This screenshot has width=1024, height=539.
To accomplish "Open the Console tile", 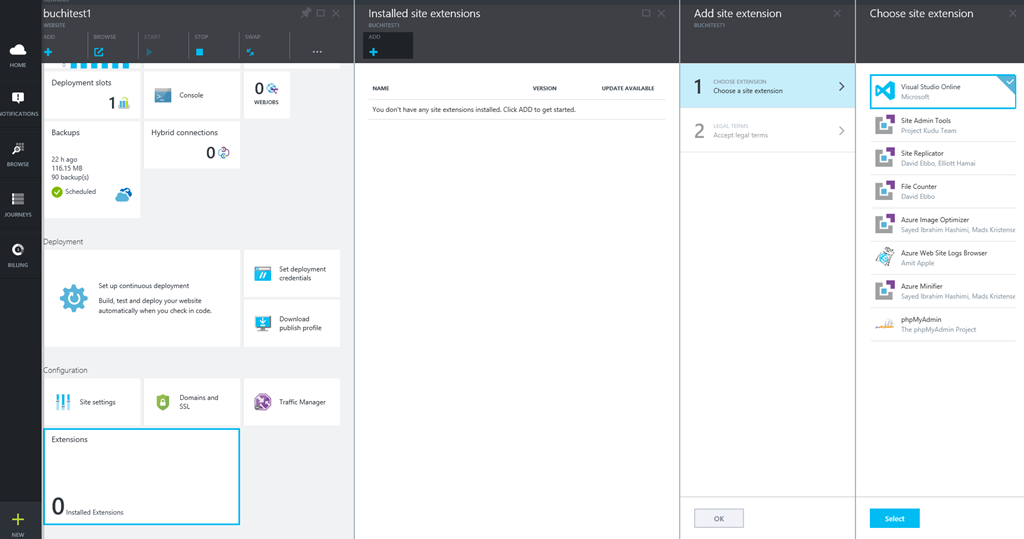I will 191,95.
